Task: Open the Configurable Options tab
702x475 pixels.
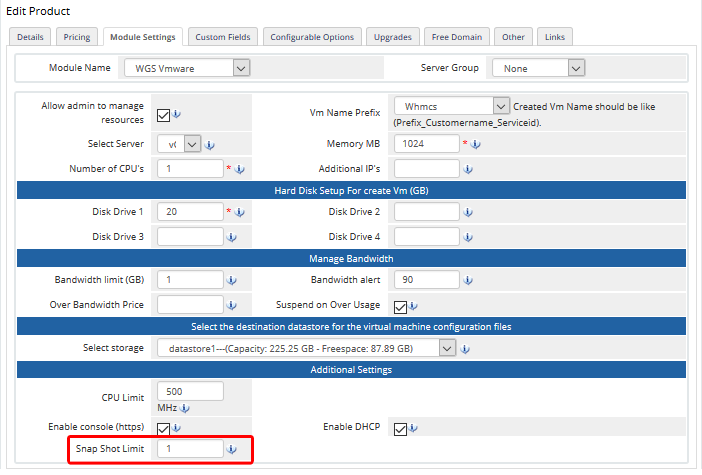Action: coord(314,37)
